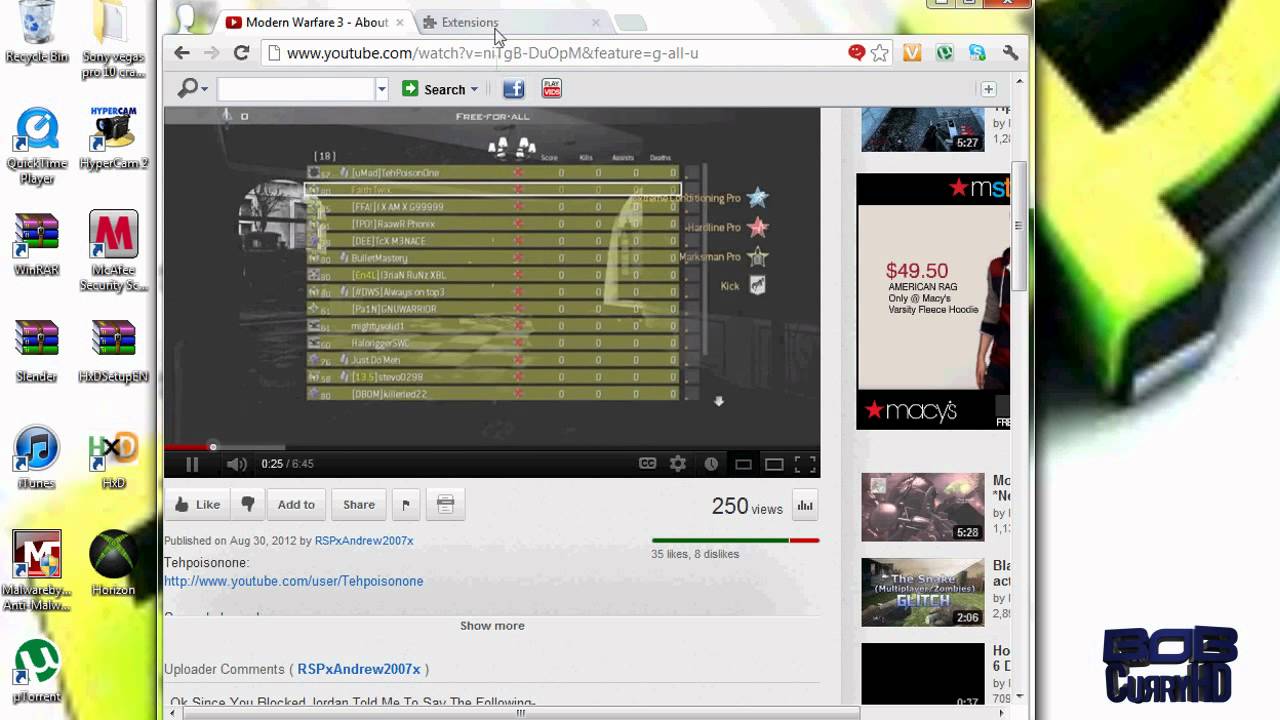Pause the YouTube video

[192, 464]
